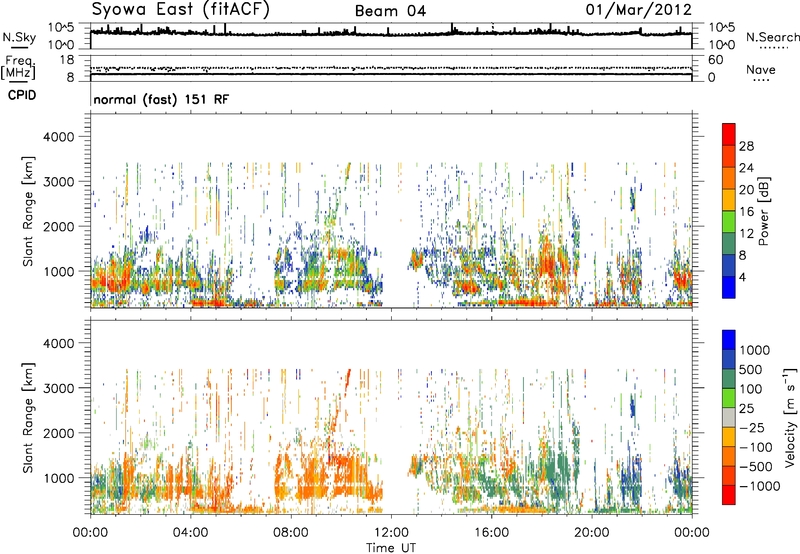The width and height of the screenshot is (800, 554).
Task: Click the "-1000" label on velocity colorbar
Action: pos(760,486)
